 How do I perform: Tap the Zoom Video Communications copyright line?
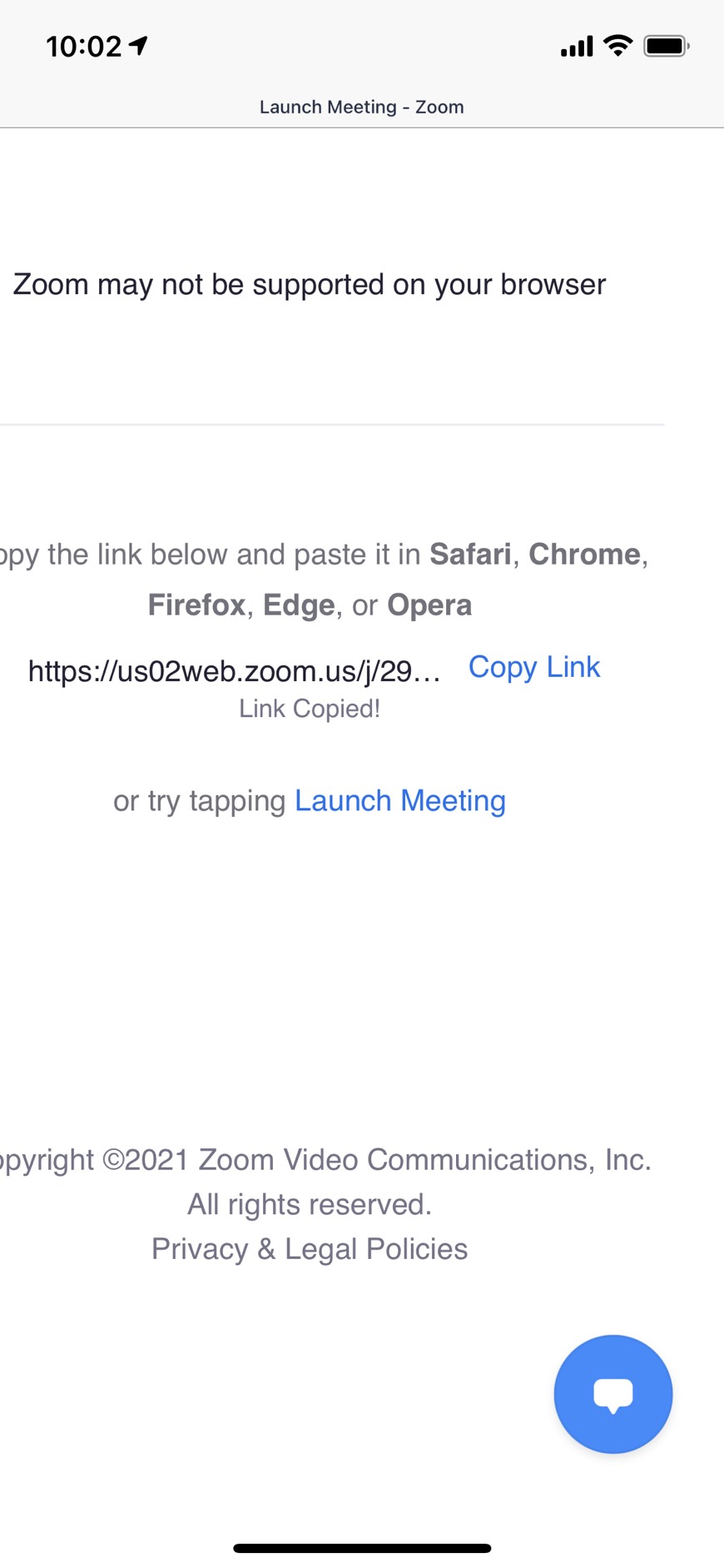325,1159
